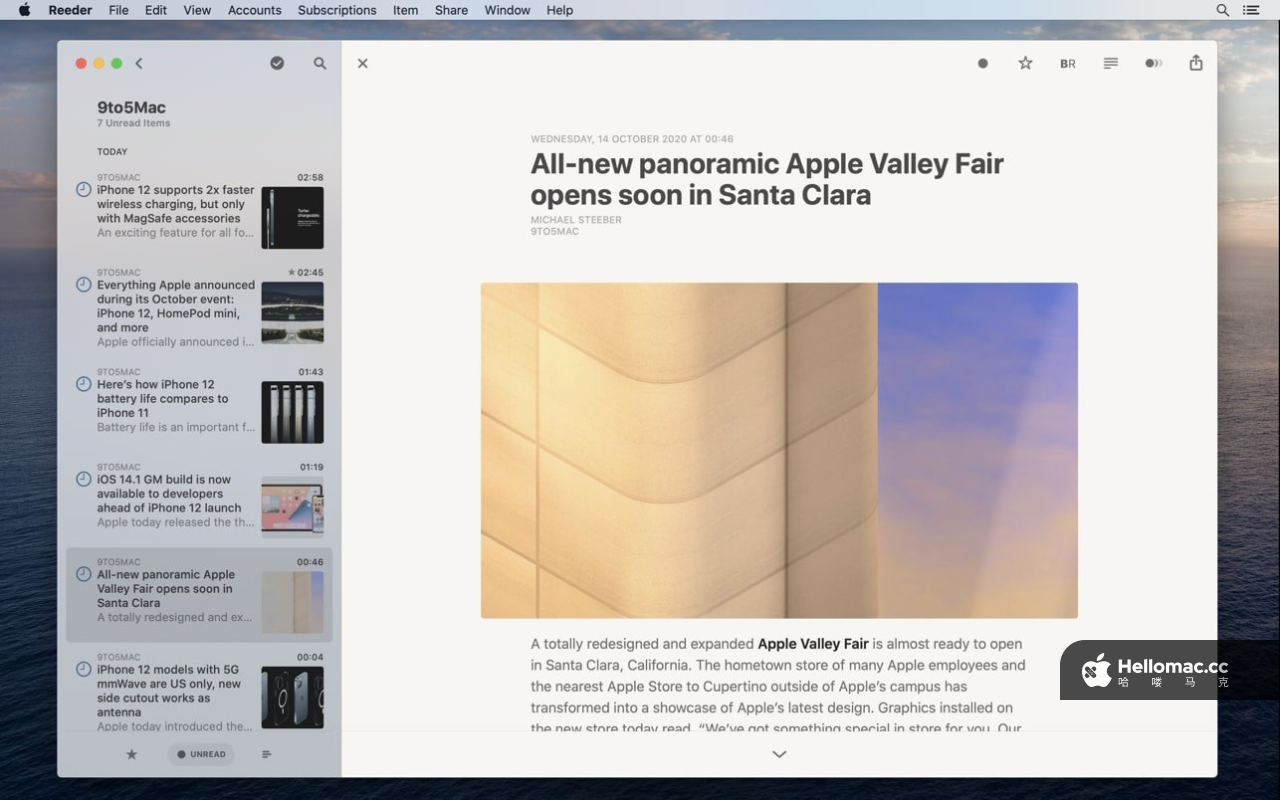This screenshot has width=1280, height=800.
Task: Click the article hero image
Action: pyautogui.click(x=779, y=450)
